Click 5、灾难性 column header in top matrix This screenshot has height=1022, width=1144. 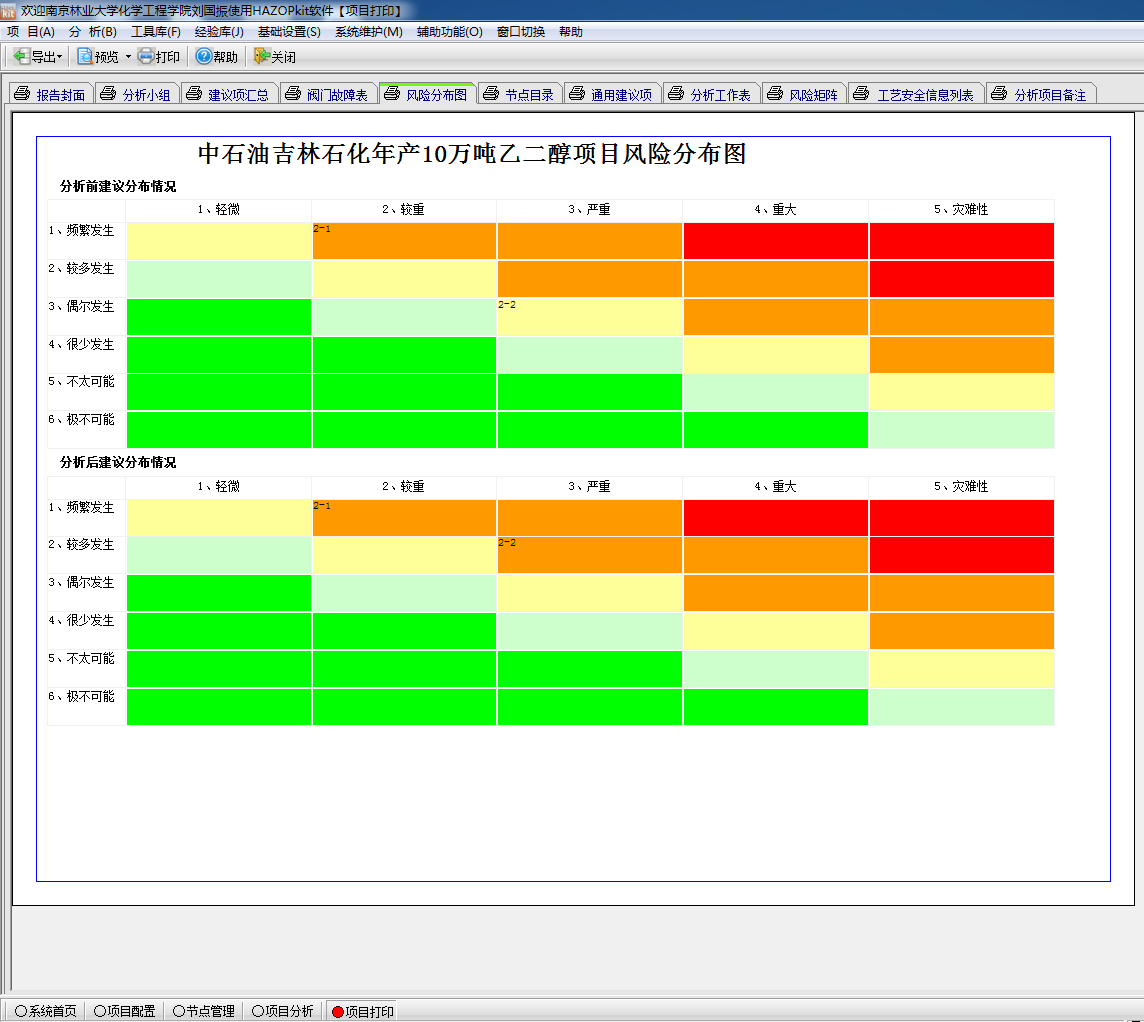pos(961,209)
